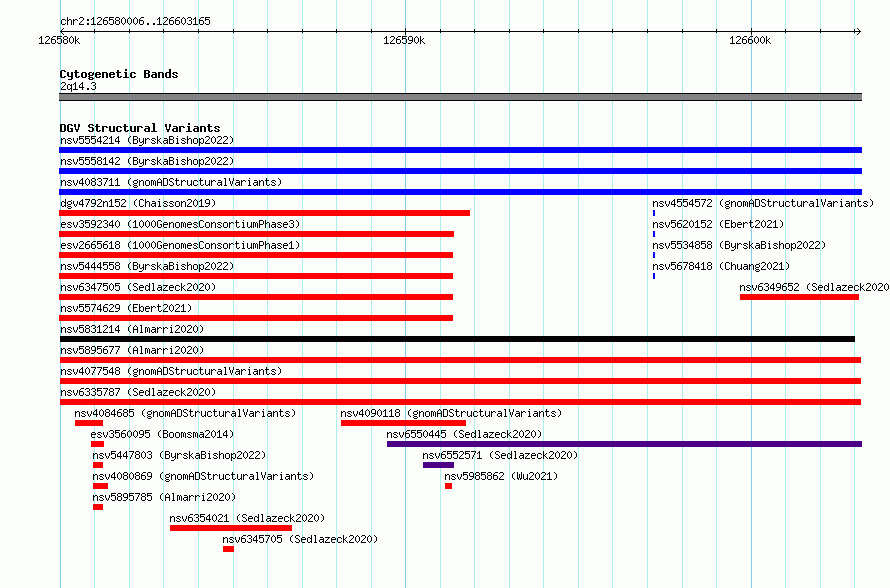Screen dimensions: 890x588
Task: Click the right arrowhead of the ruler
Action: pos(858,31)
